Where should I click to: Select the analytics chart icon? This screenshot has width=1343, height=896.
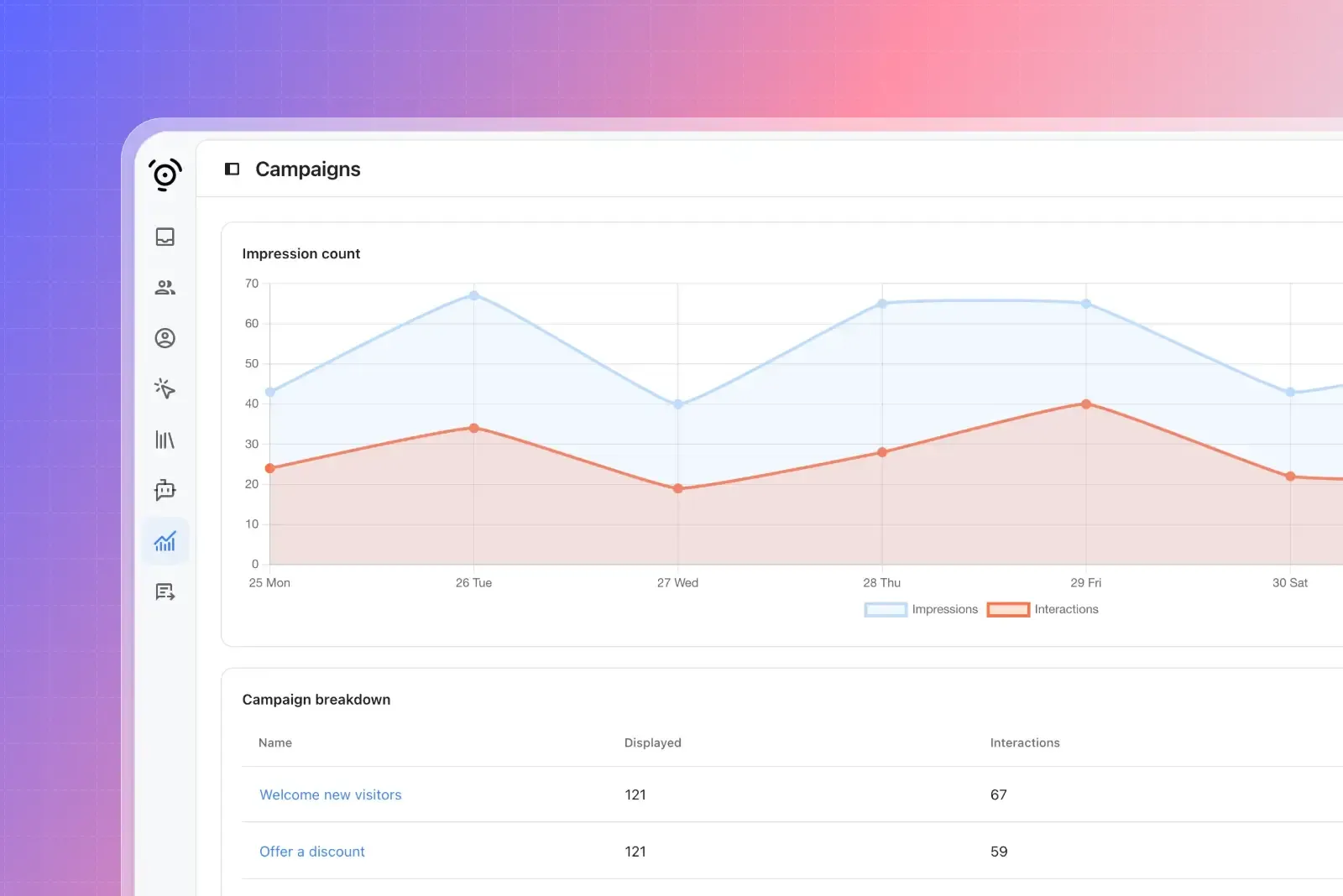pos(165,541)
